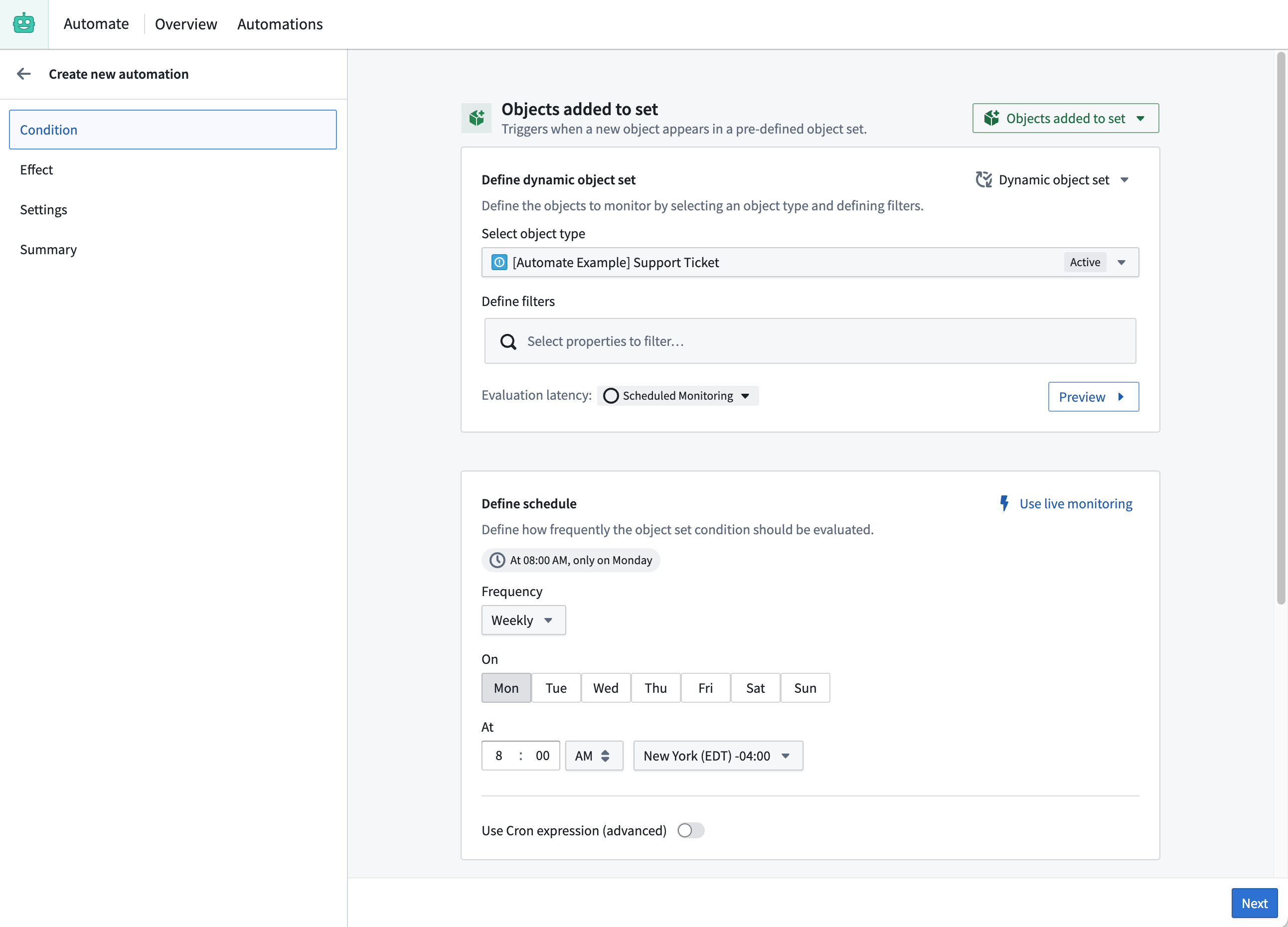
Task: Select Tuesday day button in schedule
Action: click(x=555, y=687)
